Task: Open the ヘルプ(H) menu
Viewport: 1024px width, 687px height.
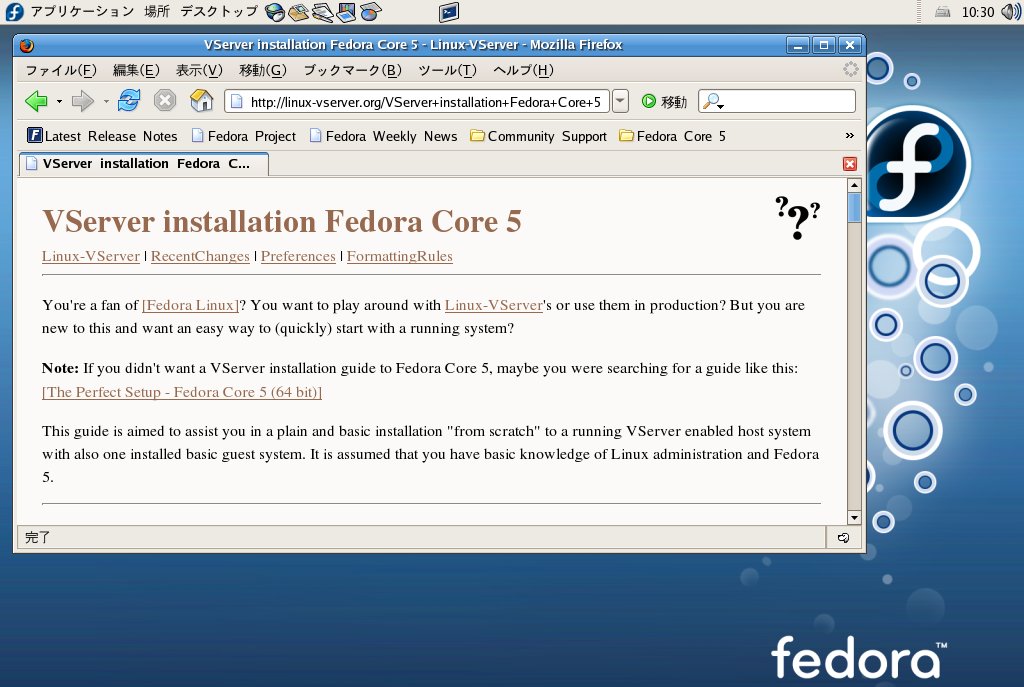Action: (523, 70)
